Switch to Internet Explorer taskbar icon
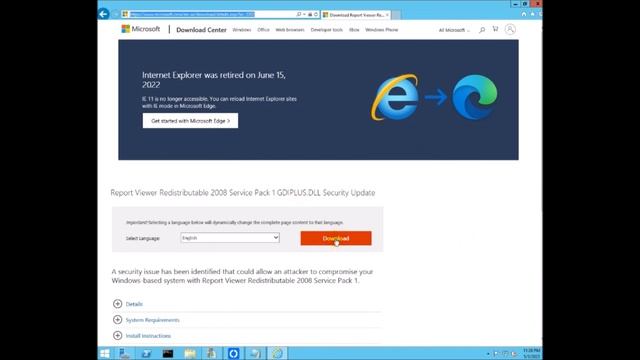The width and height of the screenshot is (640, 360). 277,353
